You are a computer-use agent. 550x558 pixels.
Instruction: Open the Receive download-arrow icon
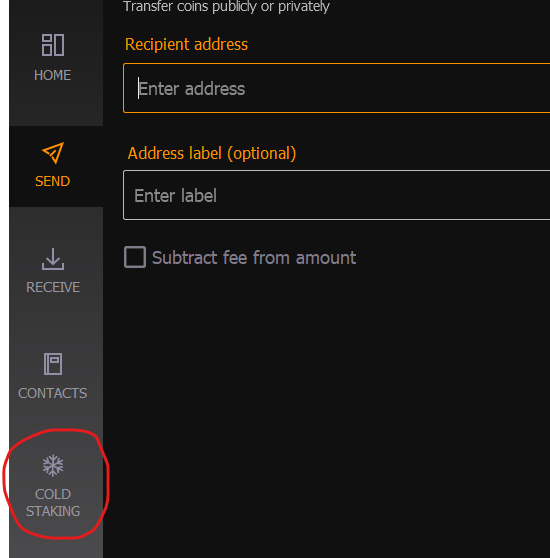pyautogui.click(x=53, y=259)
